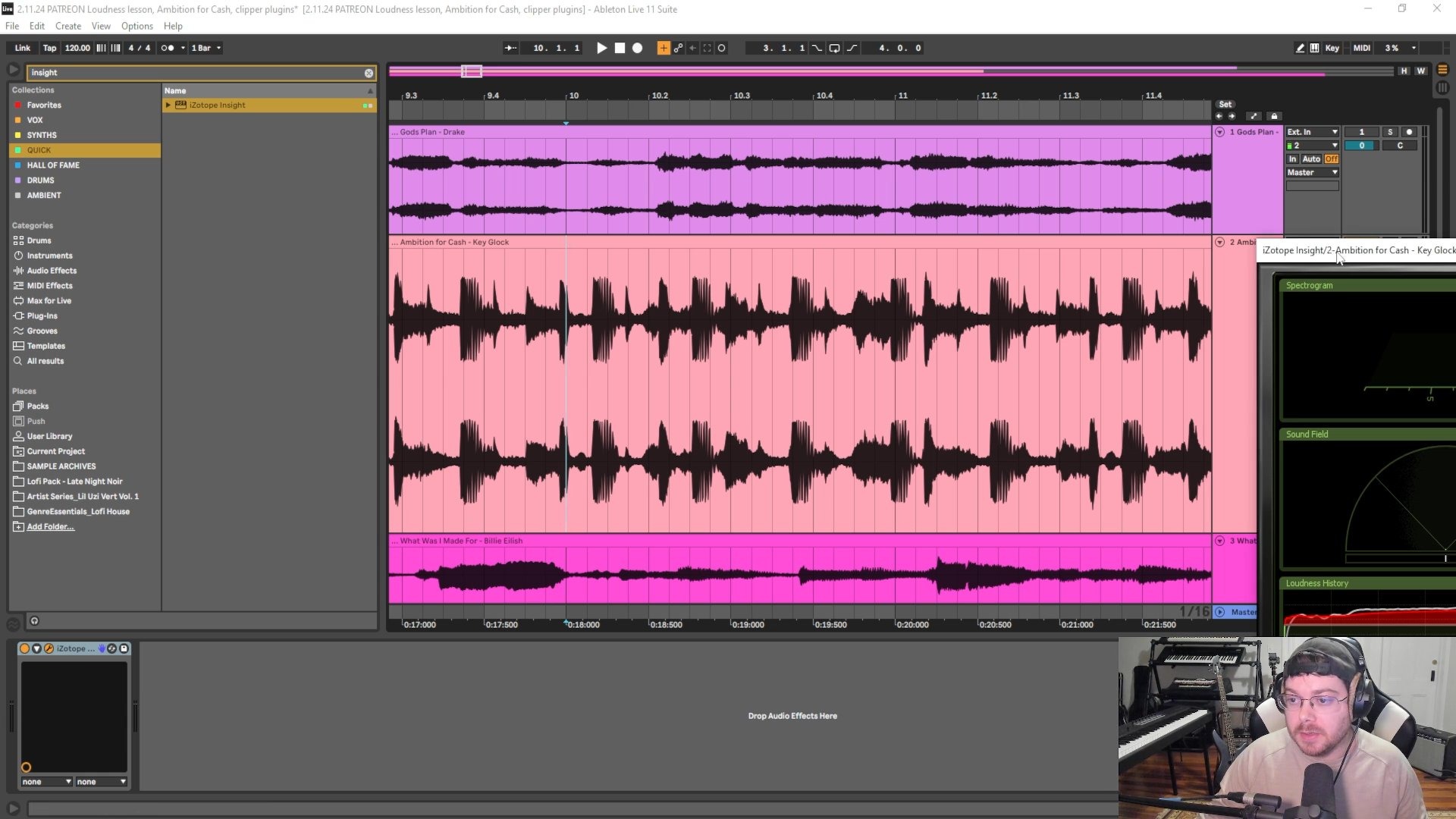Open the Edit menu
The width and height of the screenshot is (1456, 819).
click(x=37, y=26)
